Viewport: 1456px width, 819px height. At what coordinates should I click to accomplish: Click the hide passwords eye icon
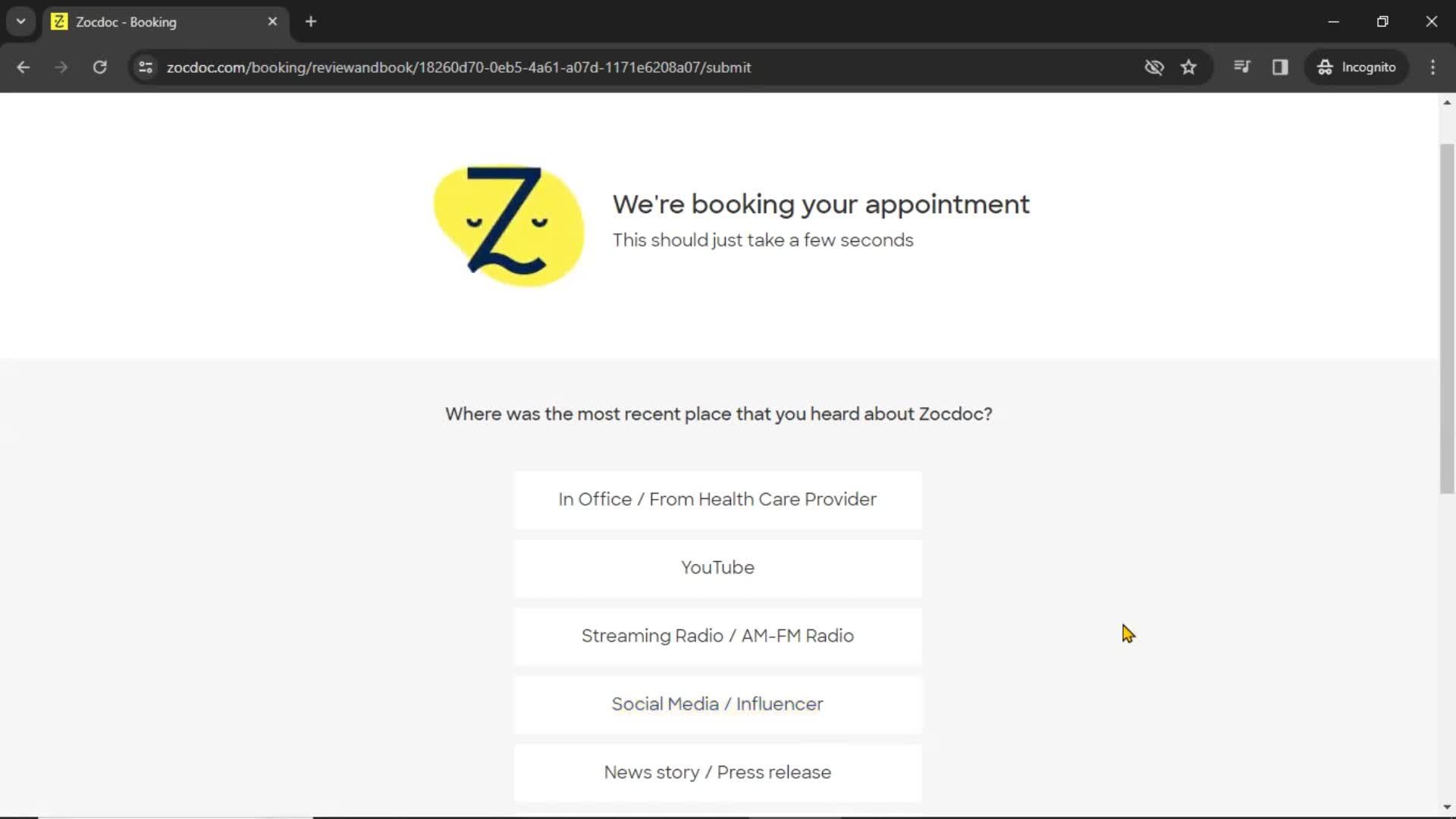click(x=1153, y=67)
